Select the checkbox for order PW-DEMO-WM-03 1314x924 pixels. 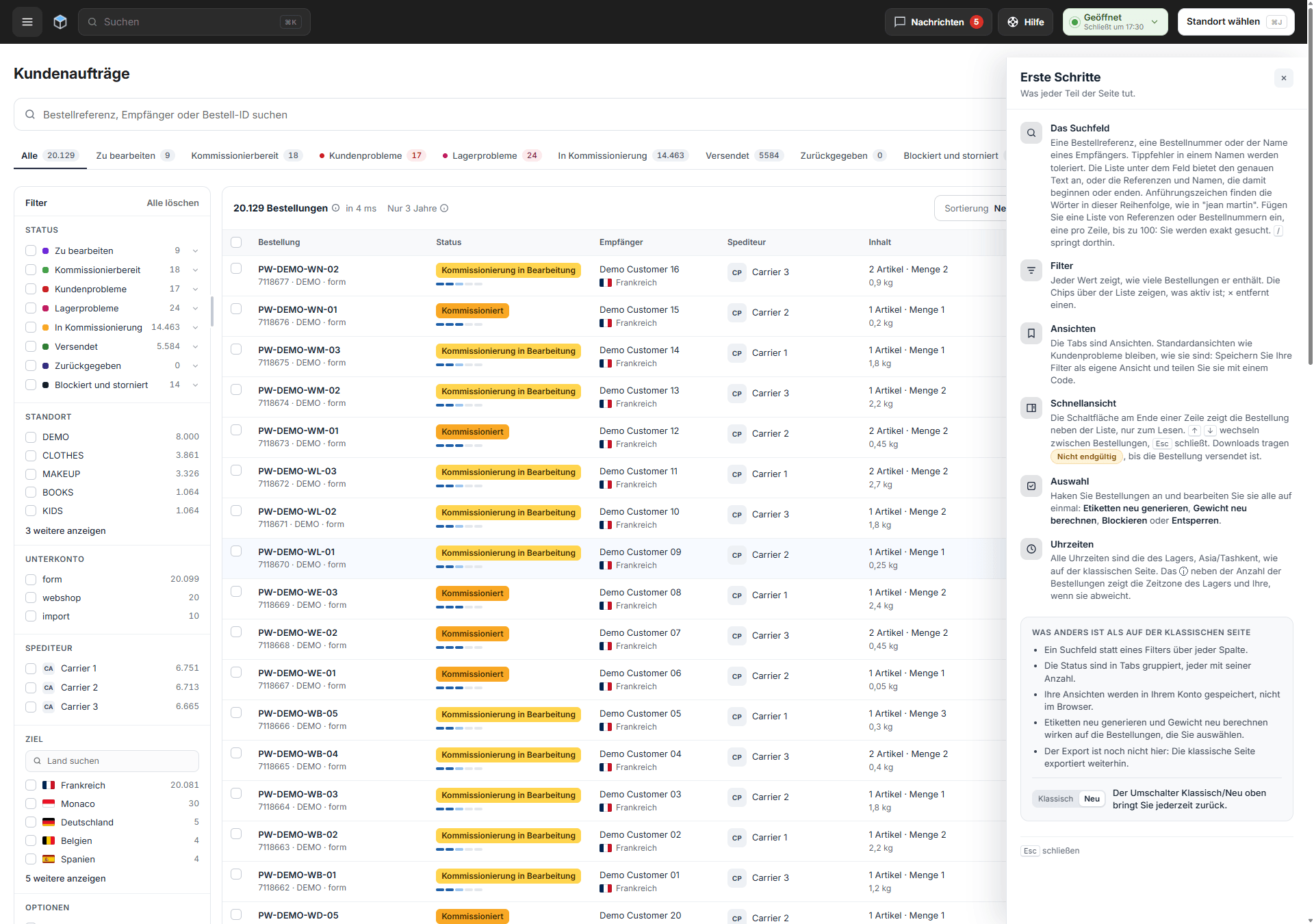pos(236,349)
